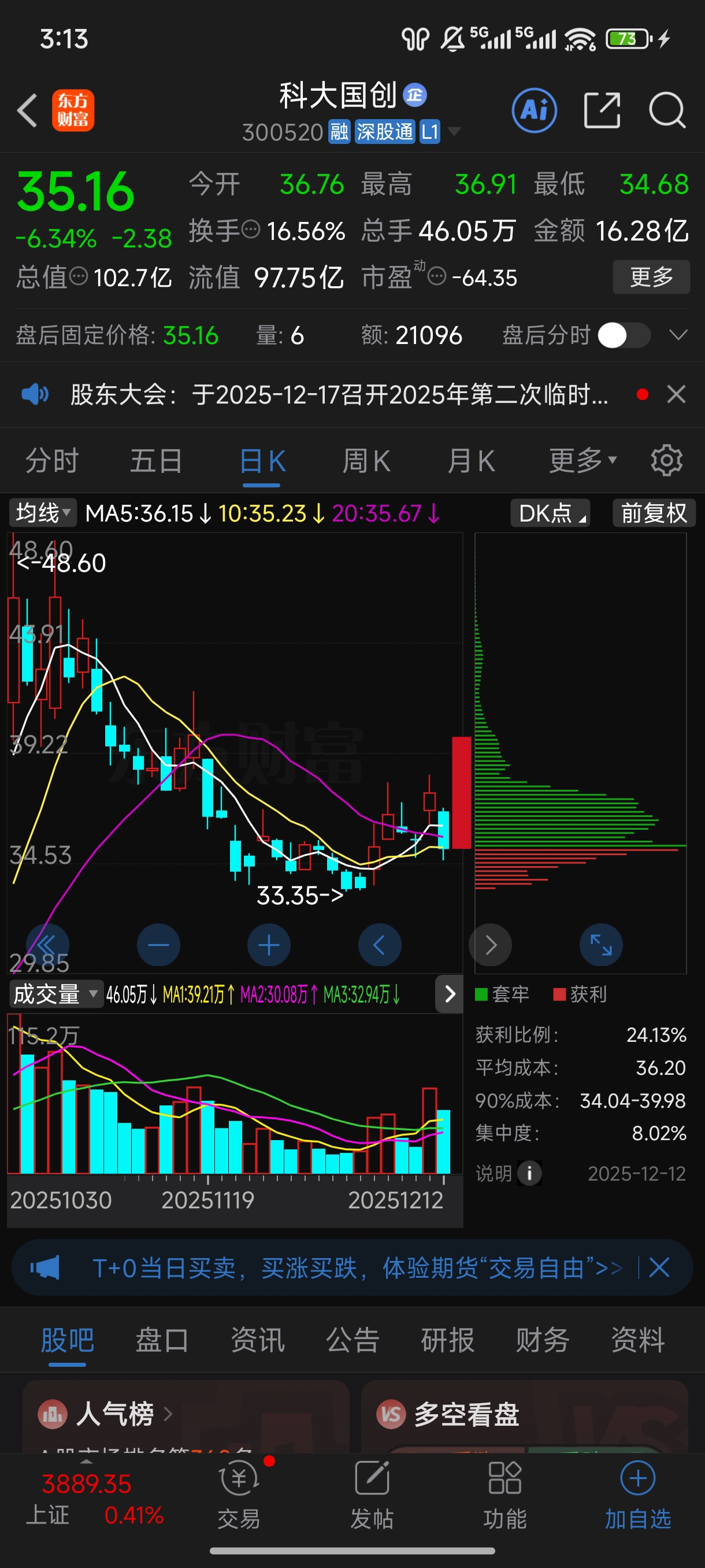The image size is (705, 1568).
Task: Tap the speaker announcement icon
Action: pyautogui.click(x=35, y=394)
